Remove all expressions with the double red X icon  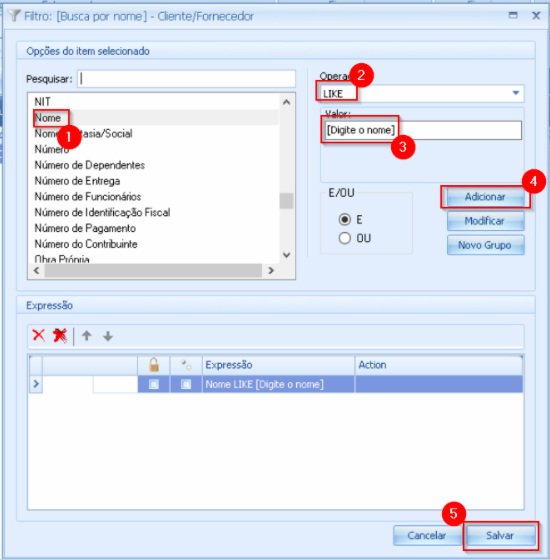click(60, 336)
